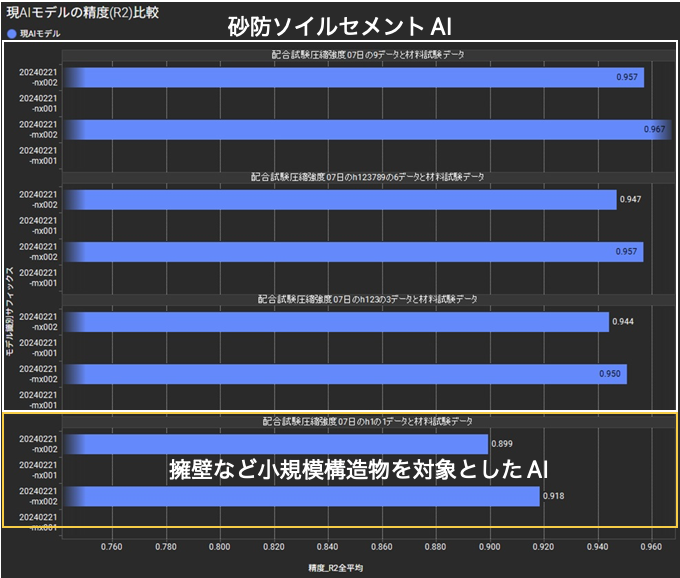This screenshot has width=680, height=578.
Task: Click the 0.957 bar in the 9データ section
Action: 353,77
